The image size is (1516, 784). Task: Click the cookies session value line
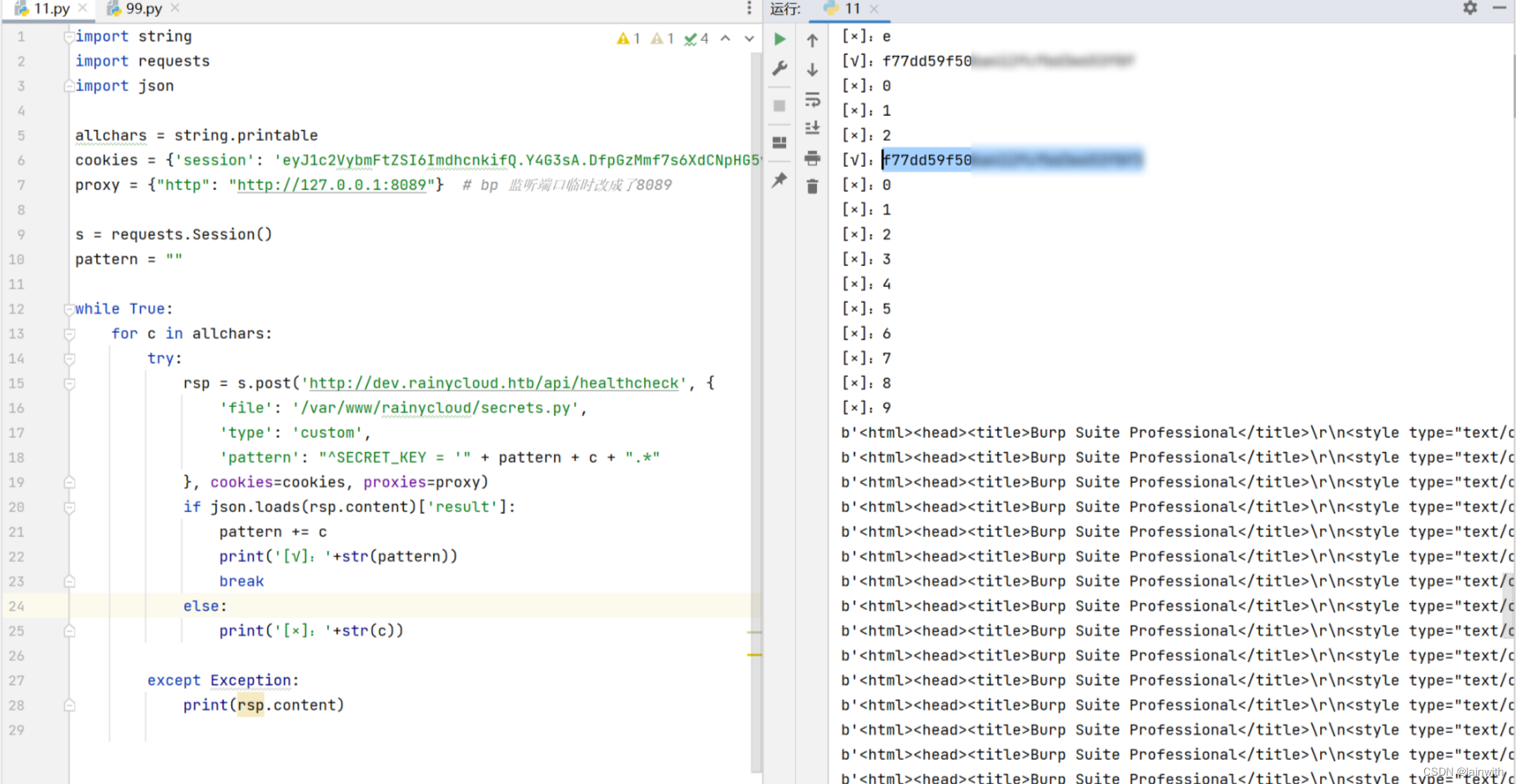click(x=417, y=160)
